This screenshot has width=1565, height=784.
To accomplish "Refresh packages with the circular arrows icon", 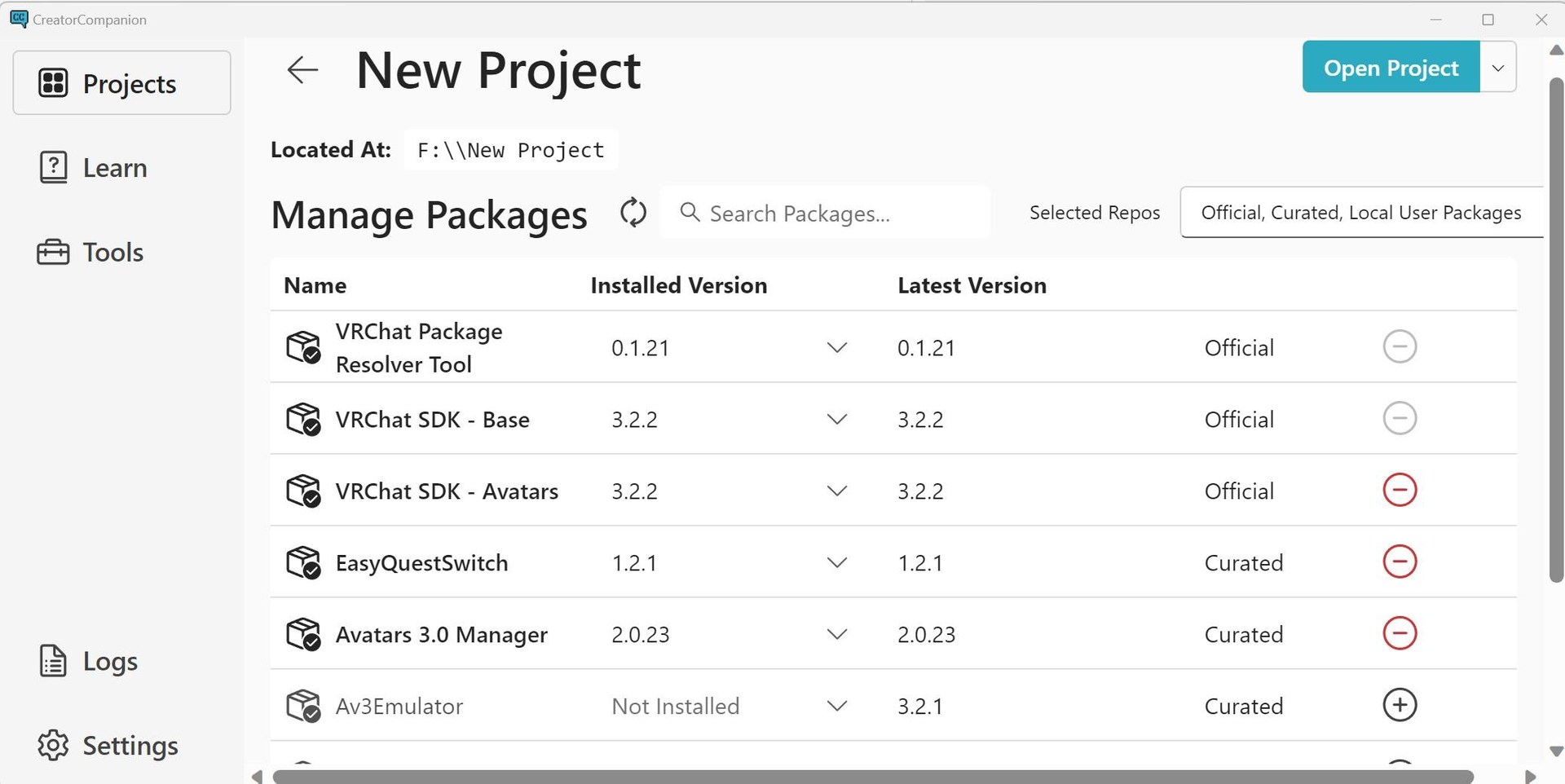I will click(x=633, y=214).
